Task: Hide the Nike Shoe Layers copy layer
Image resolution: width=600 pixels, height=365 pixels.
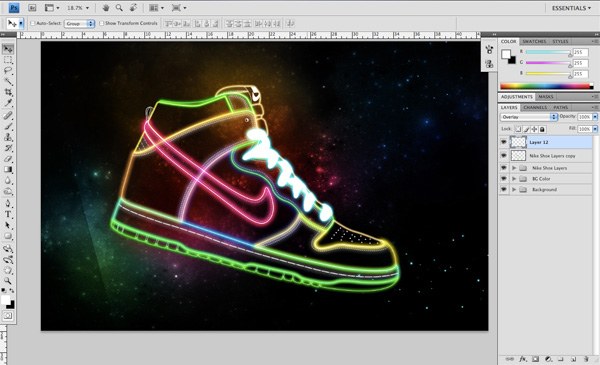Action: click(504, 156)
